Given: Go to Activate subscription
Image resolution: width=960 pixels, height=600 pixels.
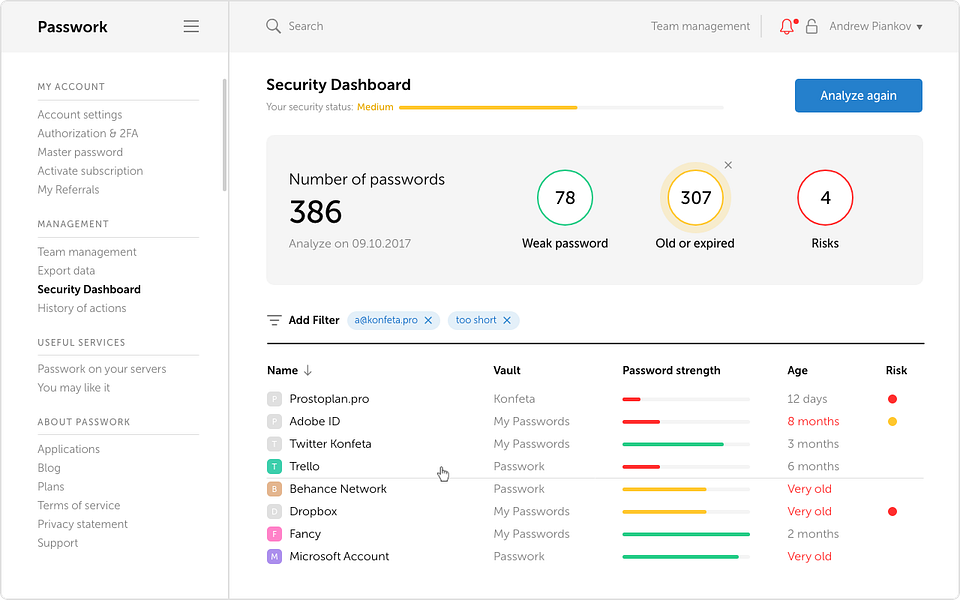Looking at the screenshot, I should point(90,171).
